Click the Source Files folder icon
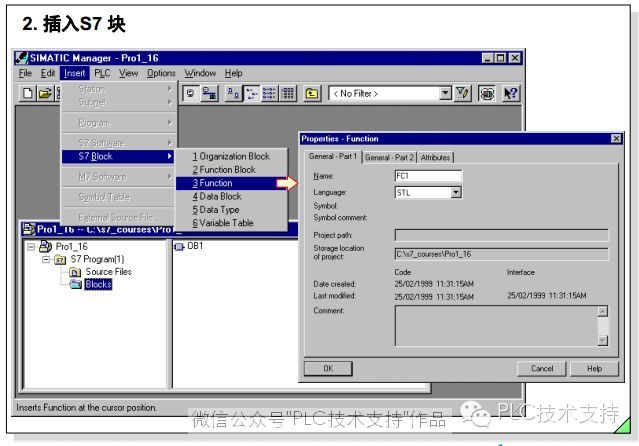Screen dimensions: 639x446 pos(75,272)
